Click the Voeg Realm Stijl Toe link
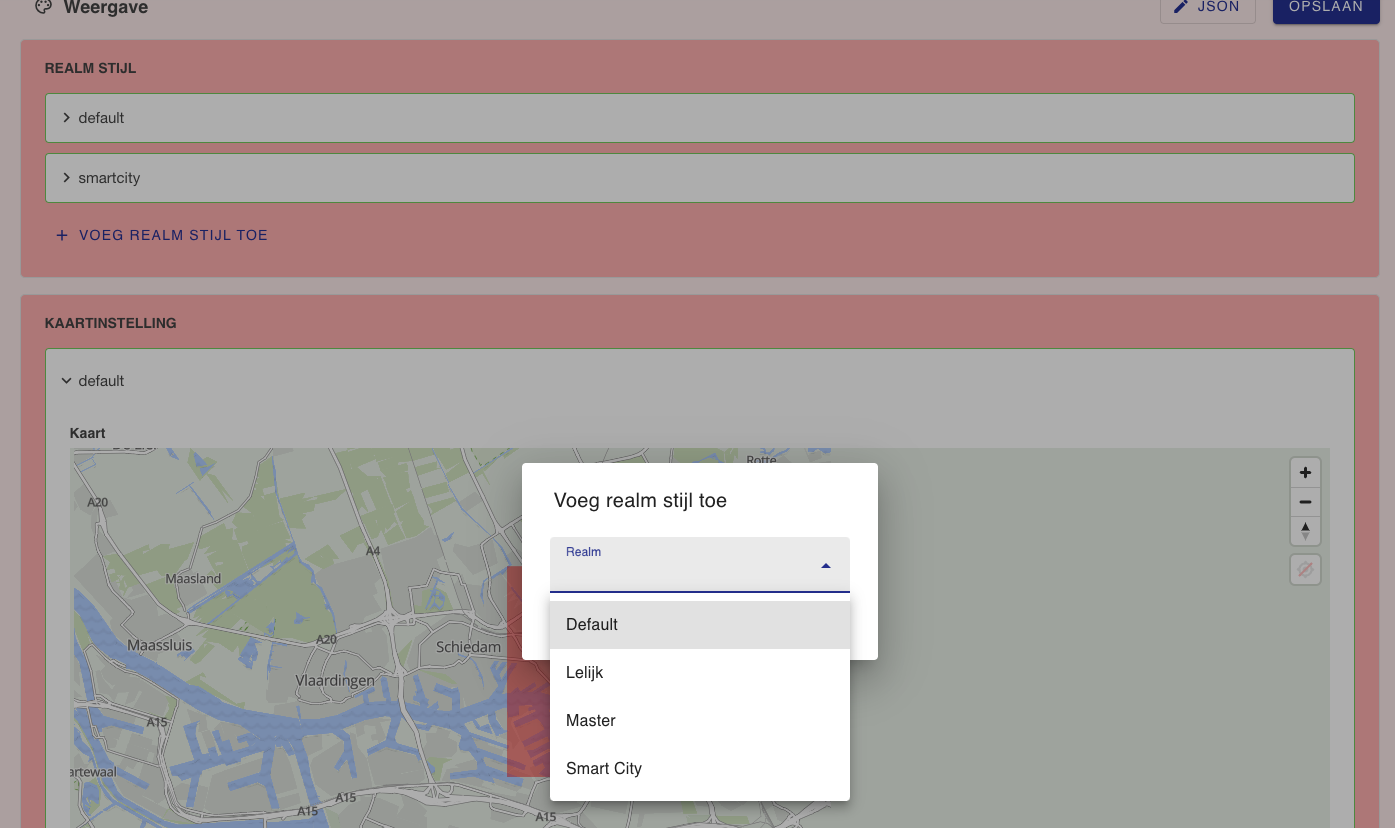Screen dimensions: 1395x828 point(173,235)
